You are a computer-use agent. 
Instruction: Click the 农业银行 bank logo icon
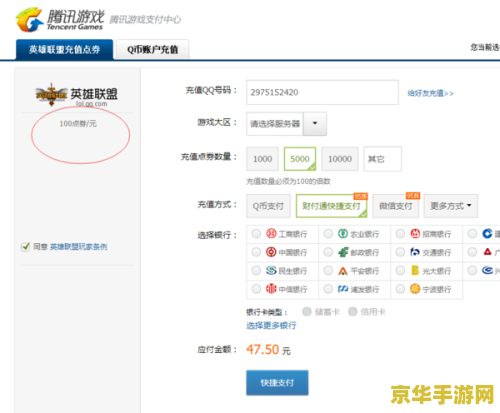tap(343, 234)
